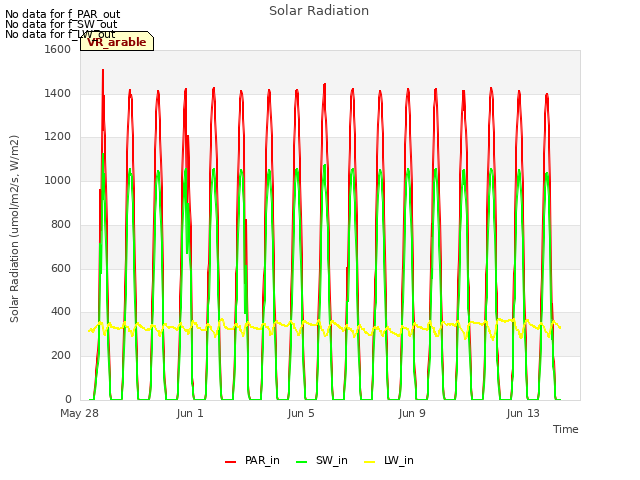This screenshot has width=640, height=480.
Task: Click the Time x-axis label
Action: click(565, 429)
